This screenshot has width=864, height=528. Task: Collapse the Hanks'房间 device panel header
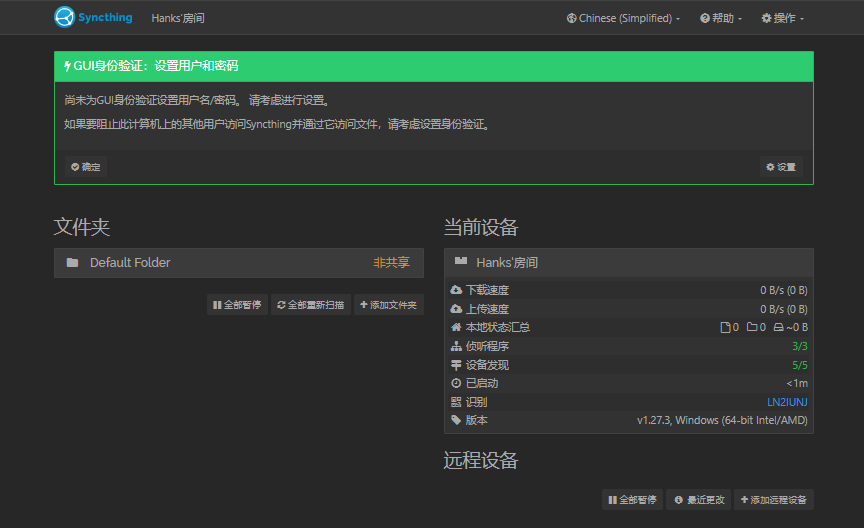pos(629,263)
